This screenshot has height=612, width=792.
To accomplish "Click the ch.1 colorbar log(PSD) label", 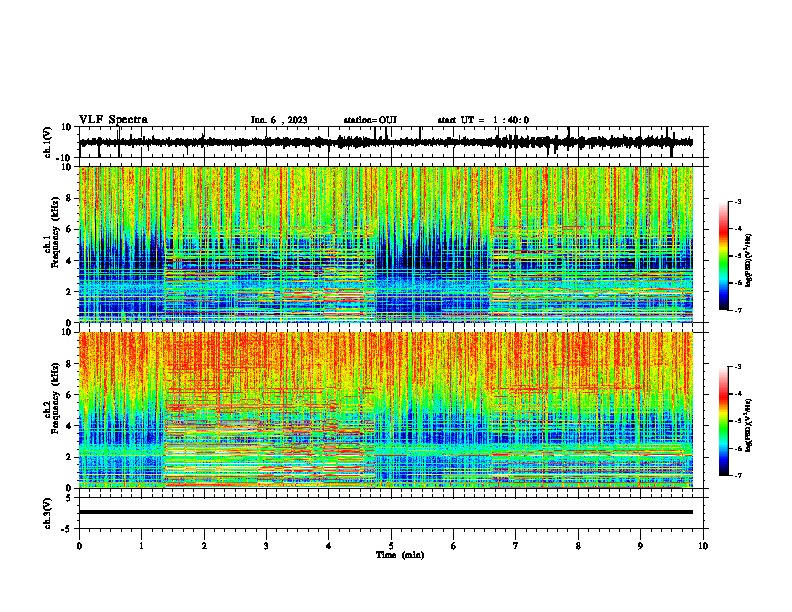I will pyautogui.click(x=749, y=260).
